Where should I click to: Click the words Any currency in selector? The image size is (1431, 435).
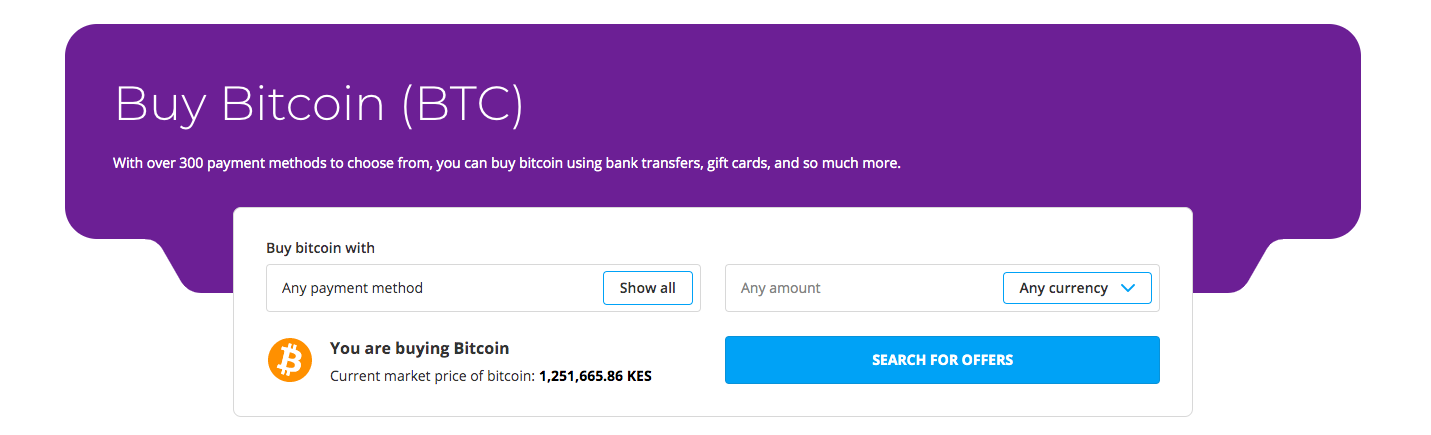pyautogui.click(x=1063, y=288)
